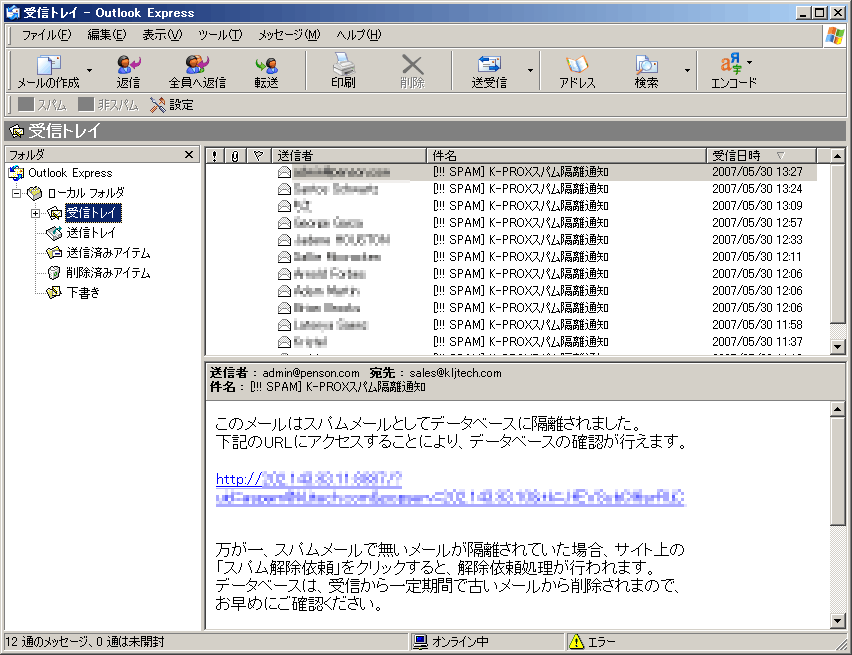This screenshot has height=655, width=852.
Task: Print the message with 印刷
Action: (x=343, y=71)
